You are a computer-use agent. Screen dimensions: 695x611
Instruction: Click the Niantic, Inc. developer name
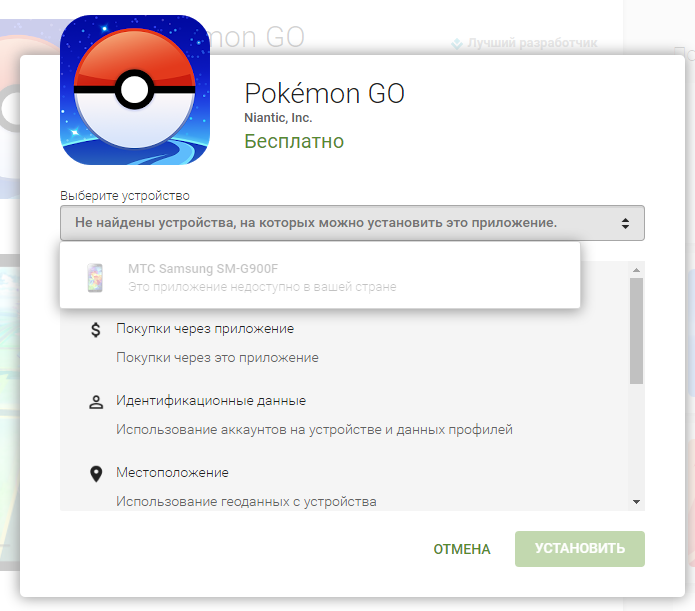coord(278,118)
